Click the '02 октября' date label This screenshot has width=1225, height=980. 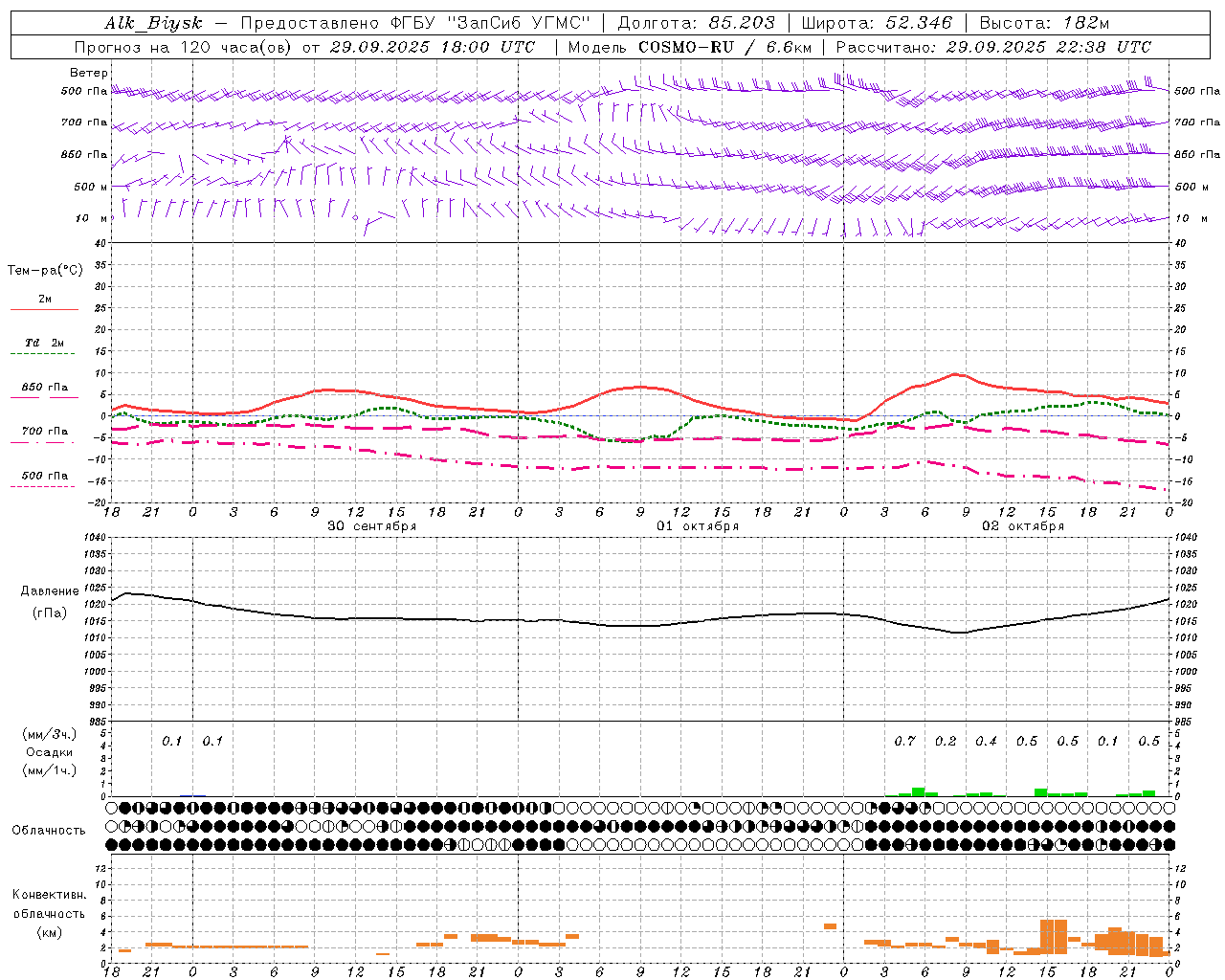pos(1023,526)
